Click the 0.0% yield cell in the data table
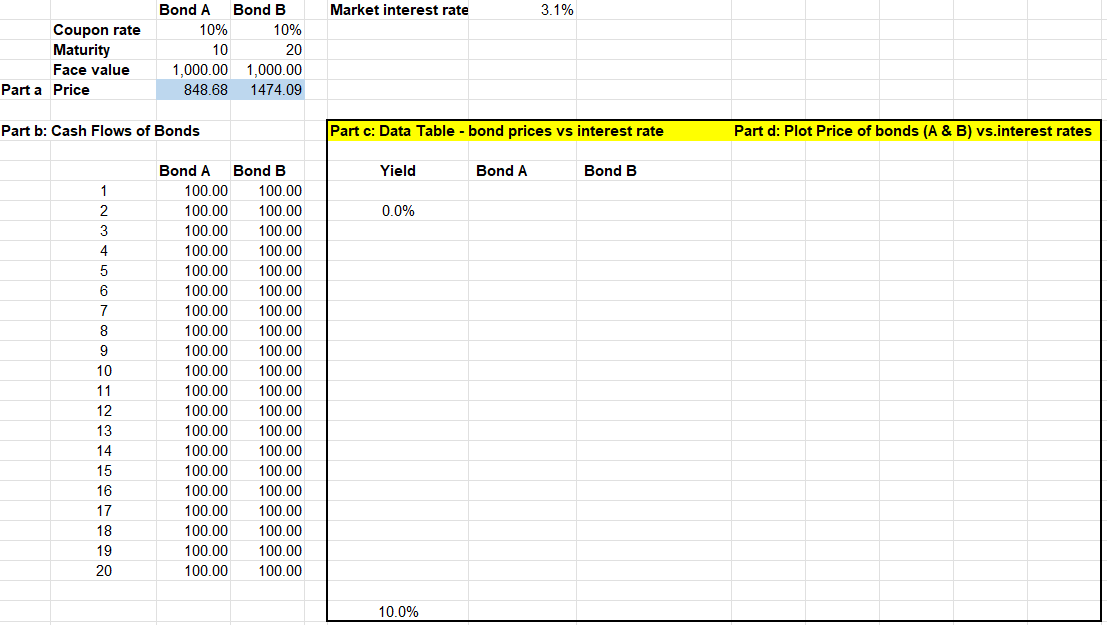This screenshot has height=625, width=1107. 398,211
